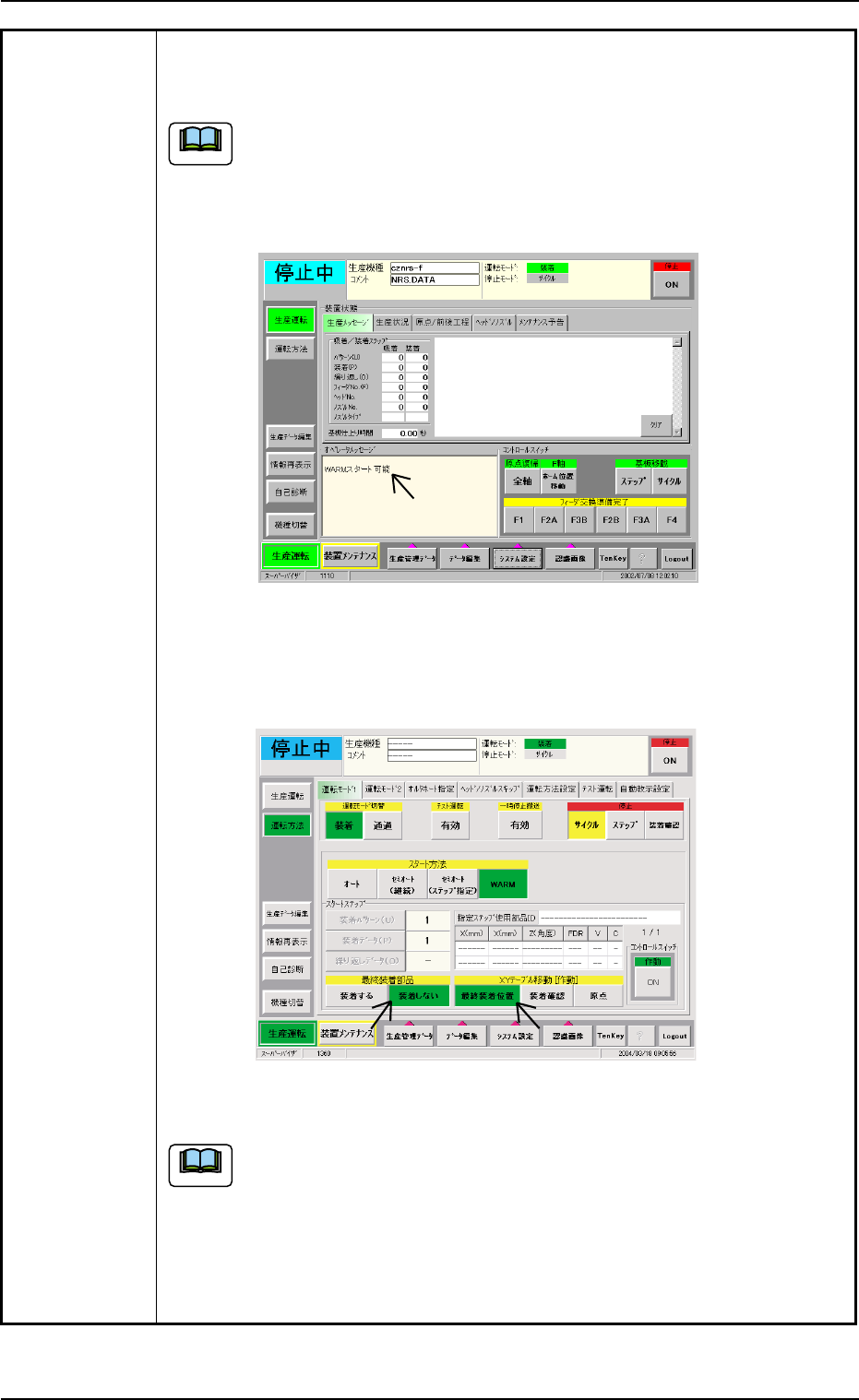This screenshot has width=859, height=1400.
Task: Click the ホーム位置移動 F-axis button
Action: (559, 481)
